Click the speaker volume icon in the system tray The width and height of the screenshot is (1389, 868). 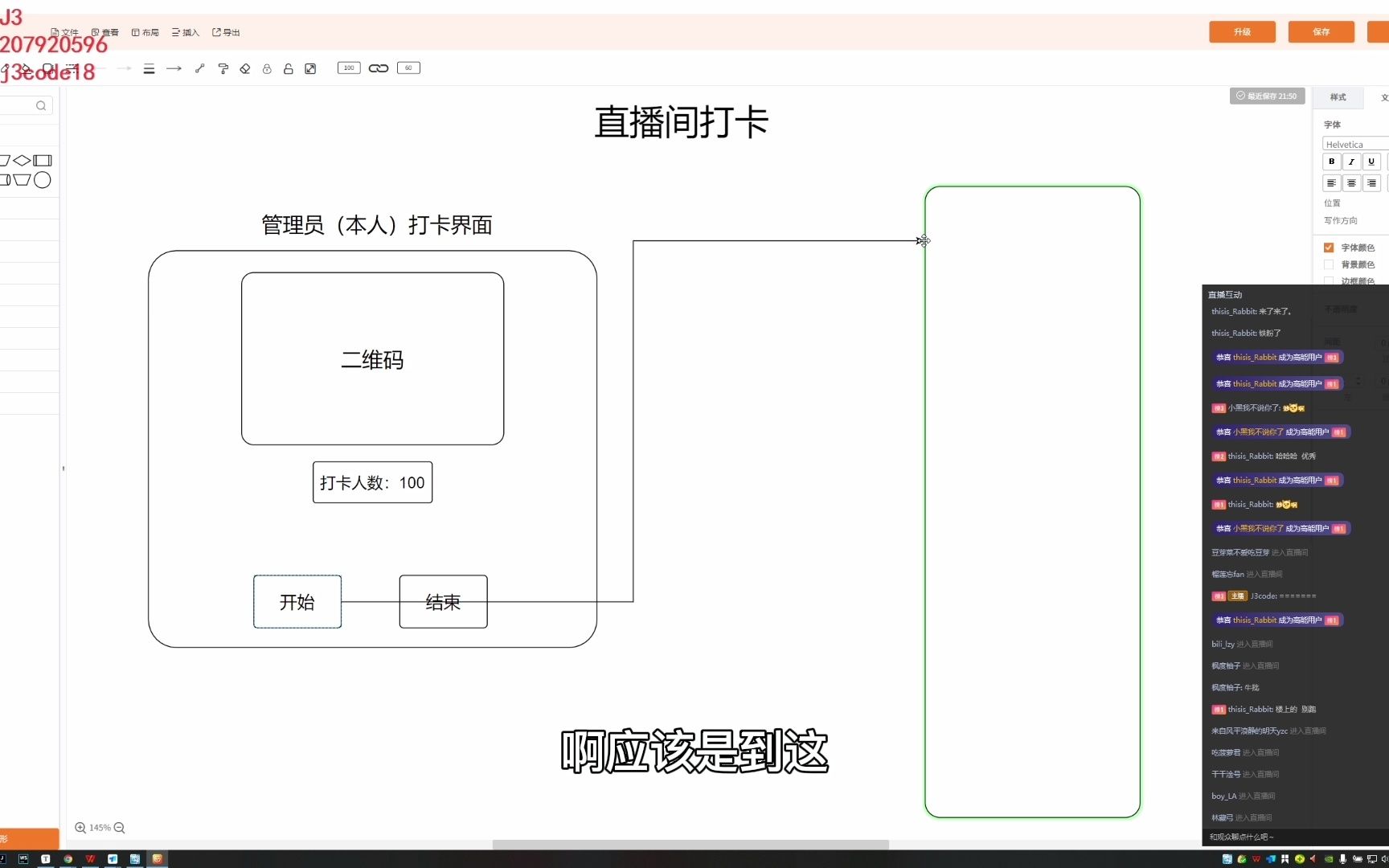point(1385,859)
